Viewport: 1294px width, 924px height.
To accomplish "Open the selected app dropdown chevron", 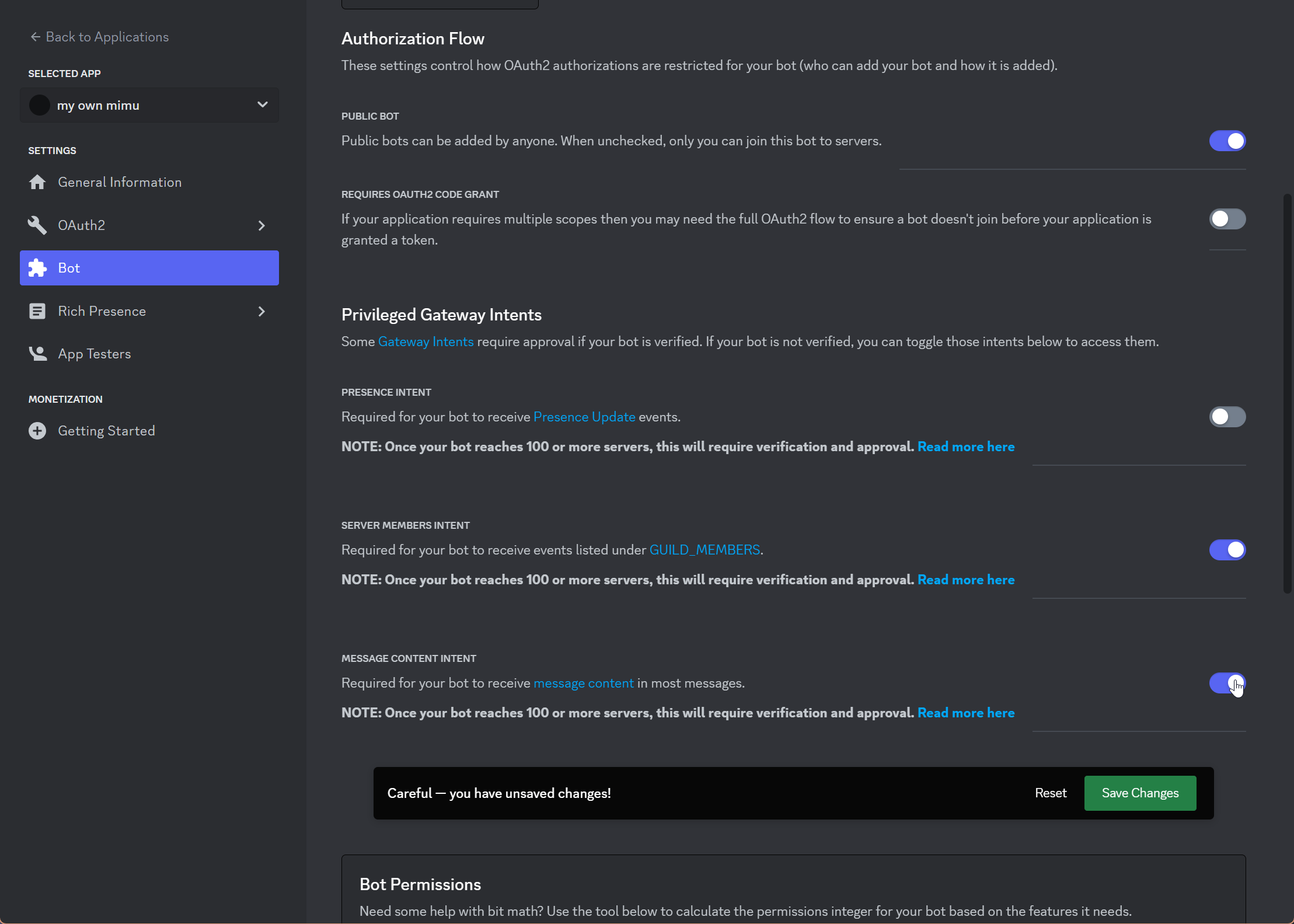I will point(262,105).
